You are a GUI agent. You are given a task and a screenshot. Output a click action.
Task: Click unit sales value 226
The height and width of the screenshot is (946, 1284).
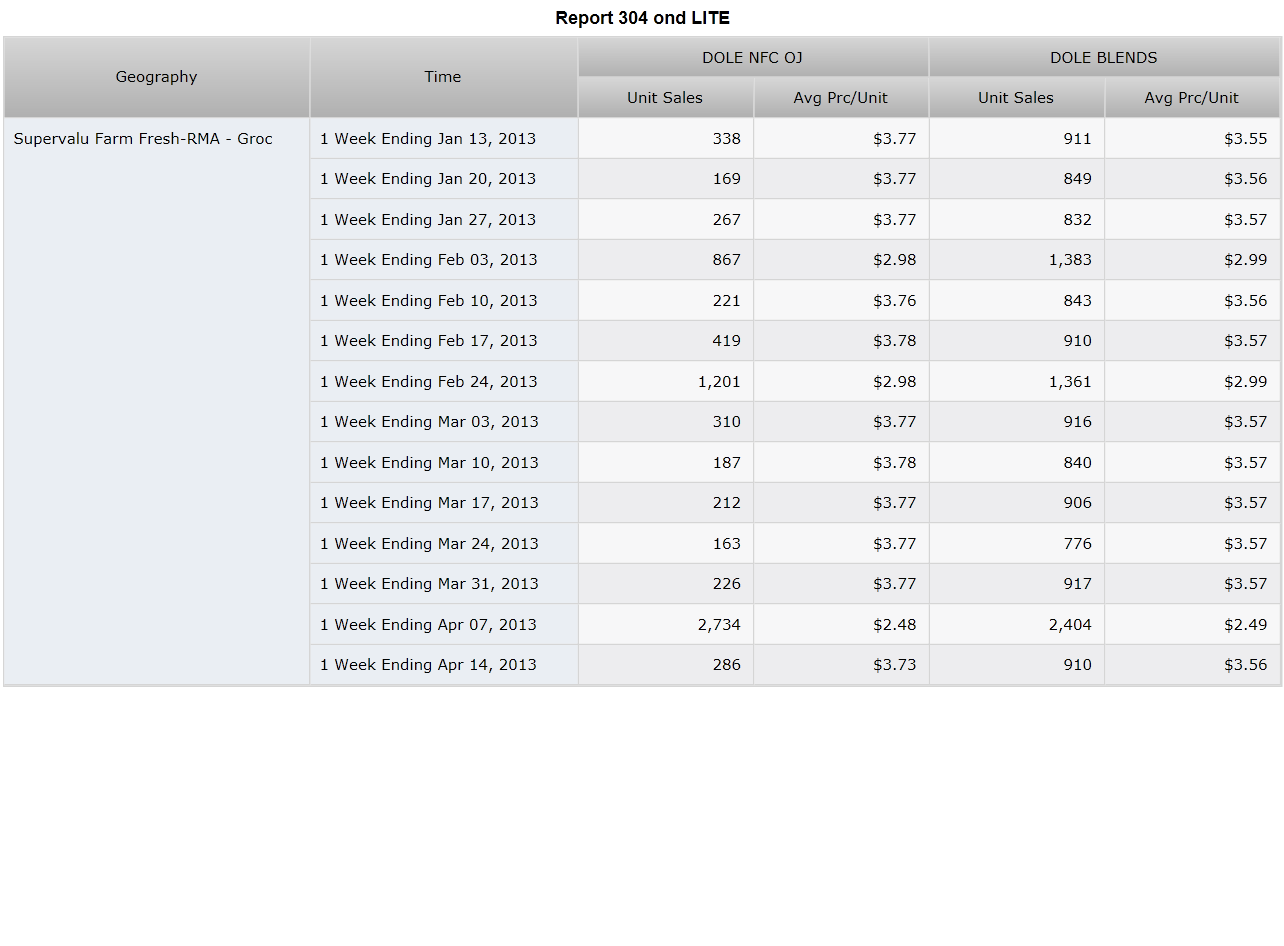666,584
